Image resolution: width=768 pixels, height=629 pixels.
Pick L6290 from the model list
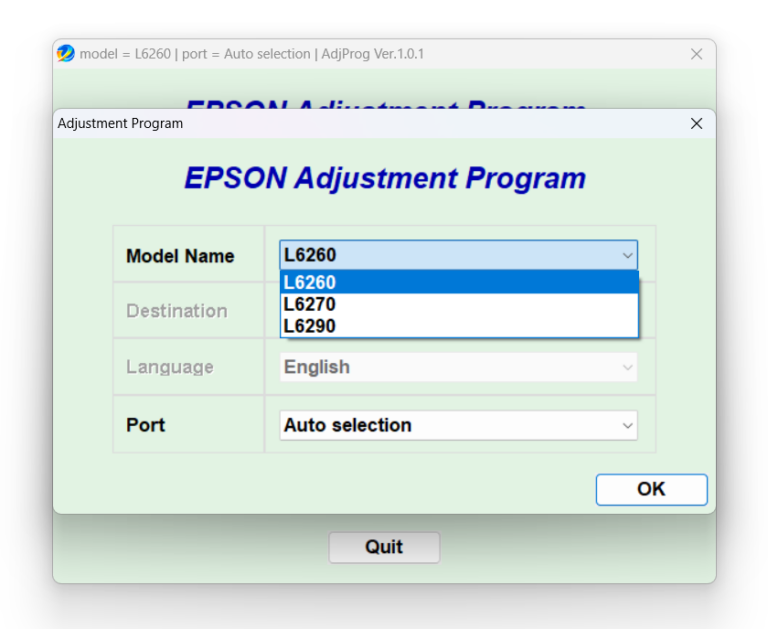coord(459,326)
